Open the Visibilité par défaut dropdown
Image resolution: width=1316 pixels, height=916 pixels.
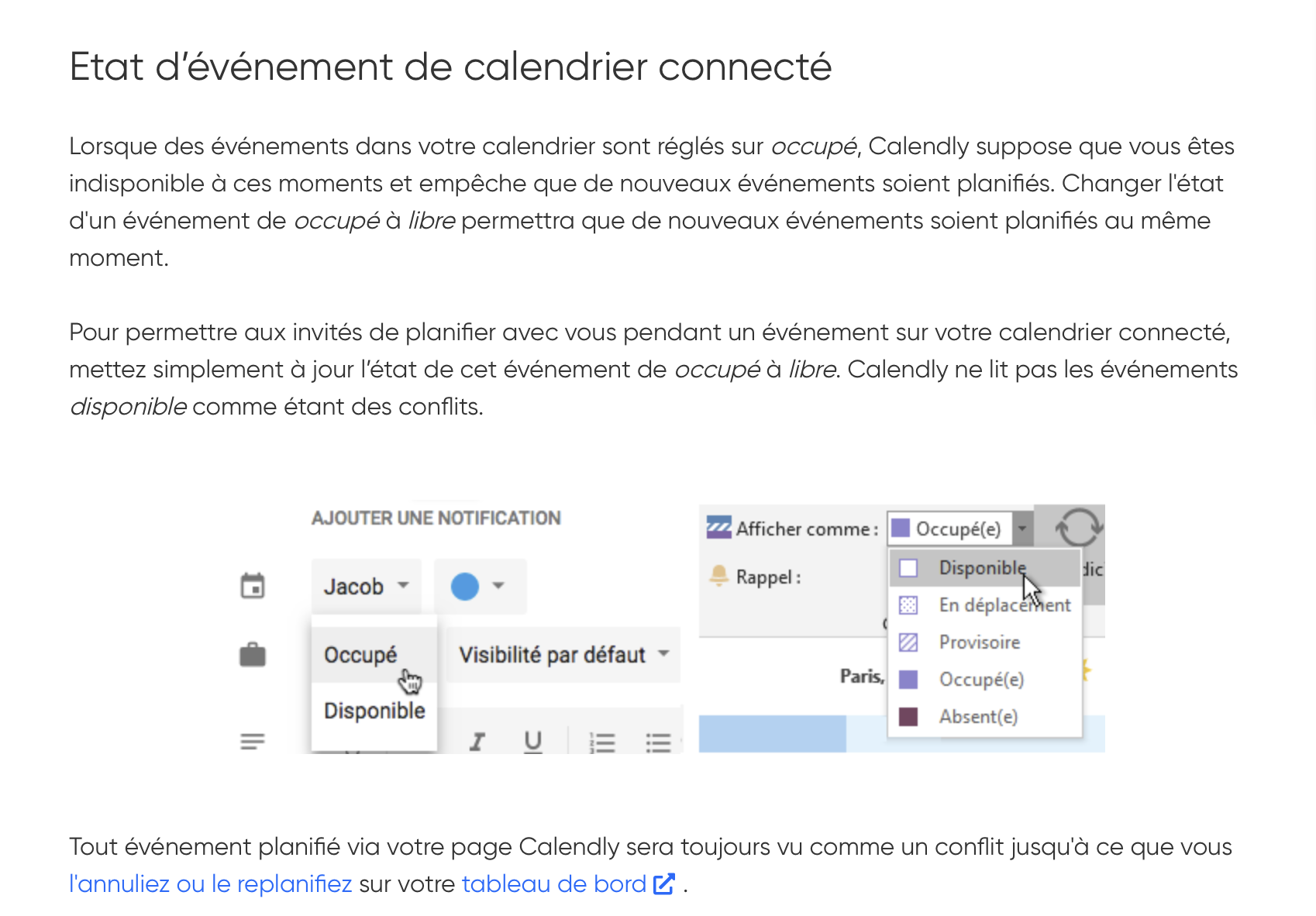tap(563, 655)
